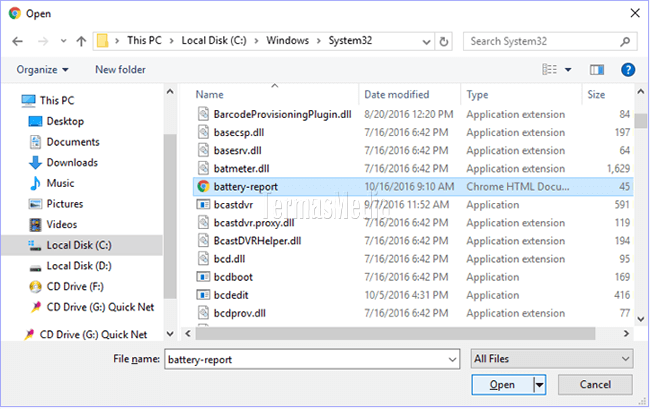
Task: Open the view options dropdown arrow
Action: 568,70
